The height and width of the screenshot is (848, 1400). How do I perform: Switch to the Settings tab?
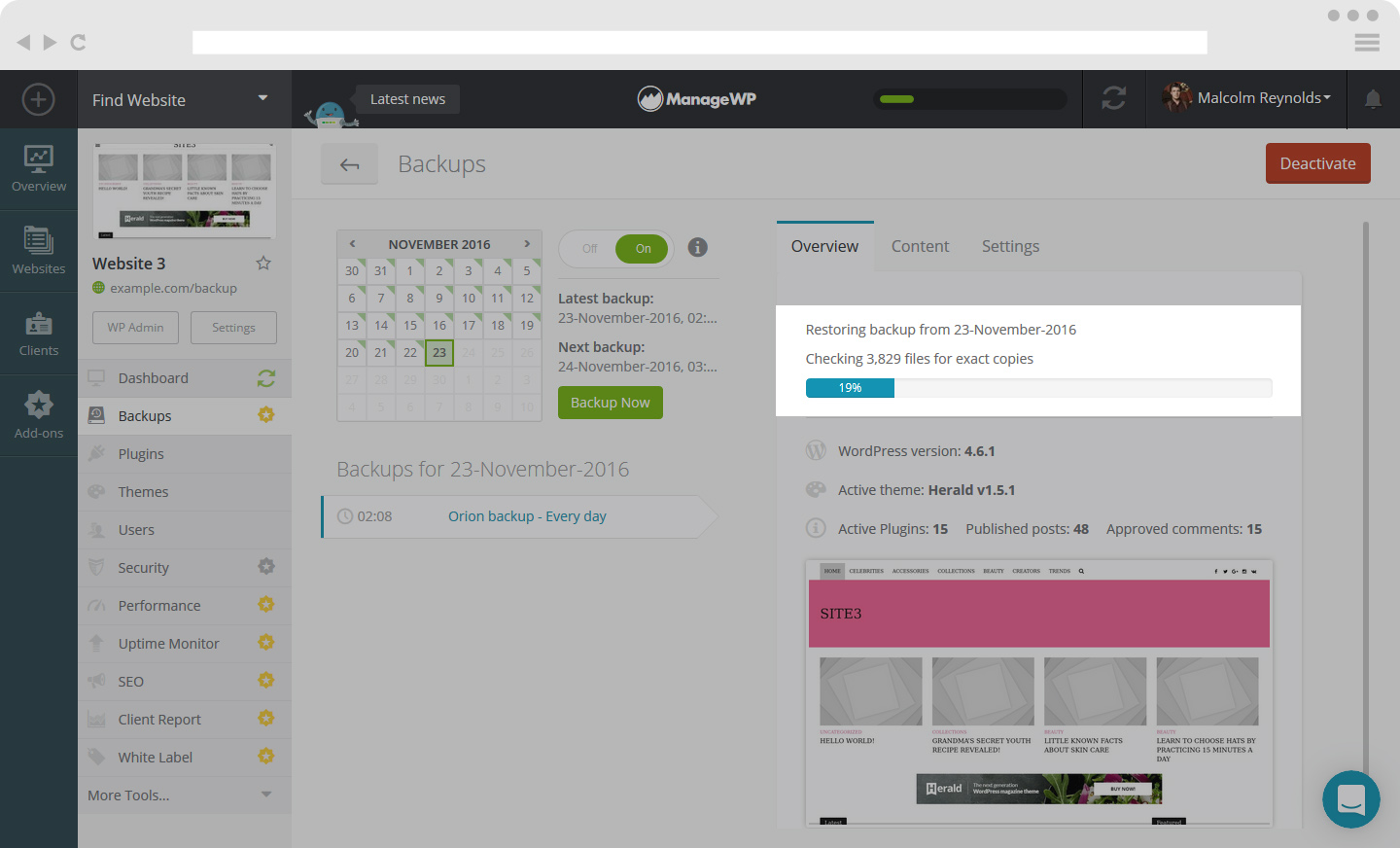(1010, 247)
